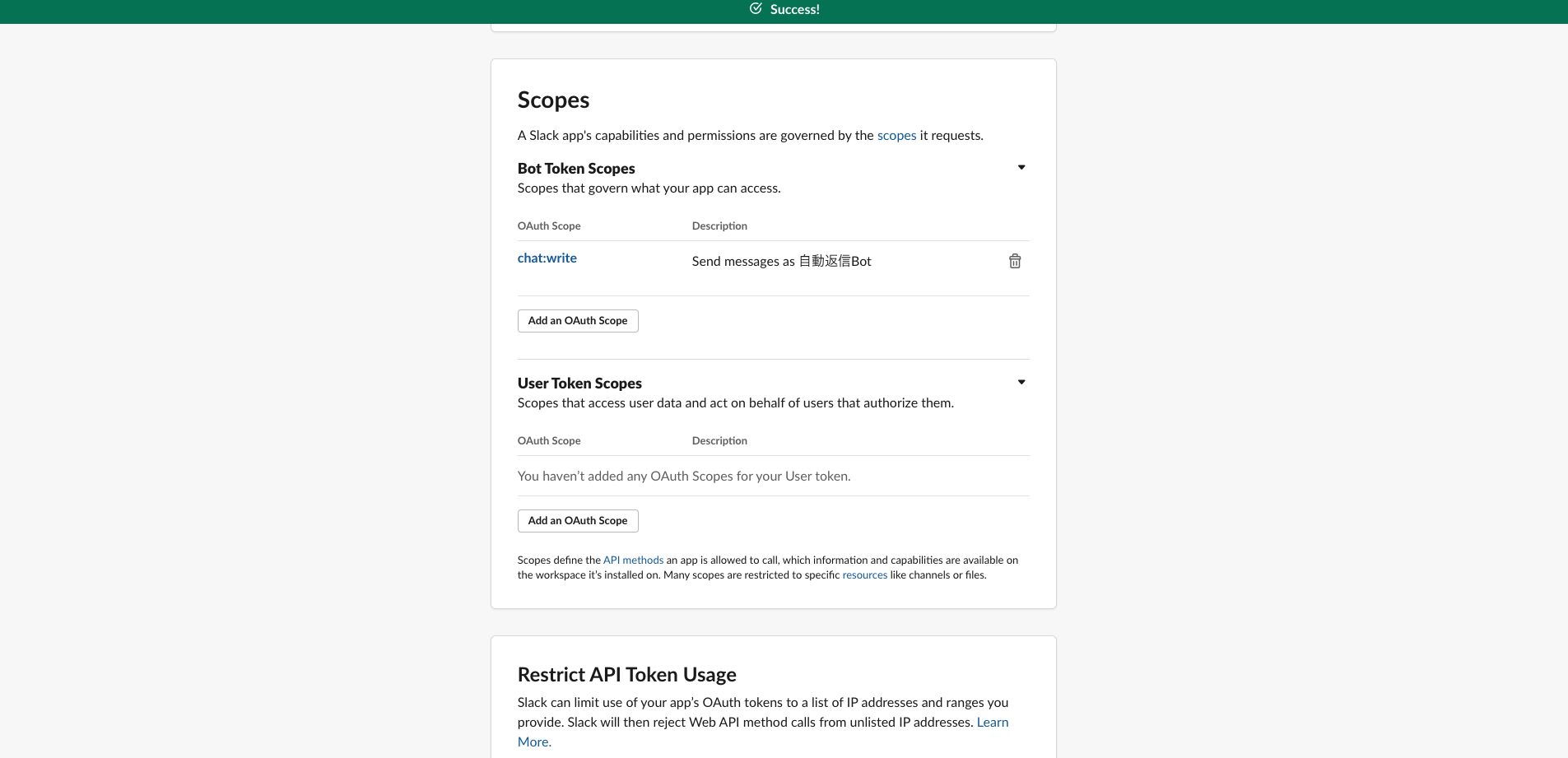The image size is (1568, 758).
Task: Click the OAuth Scope column header
Action: tap(548, 226)
